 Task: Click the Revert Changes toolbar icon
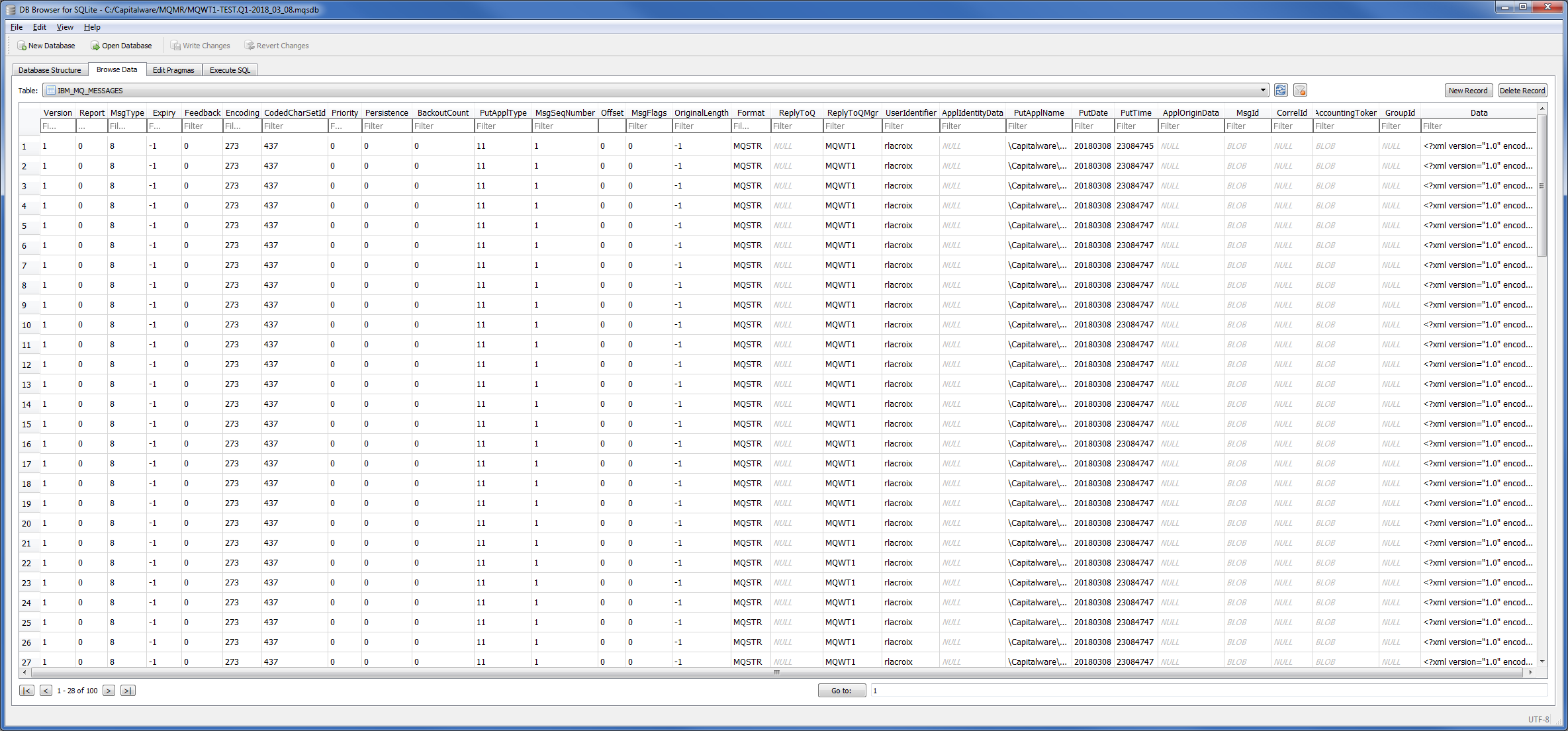coord(250,46)
